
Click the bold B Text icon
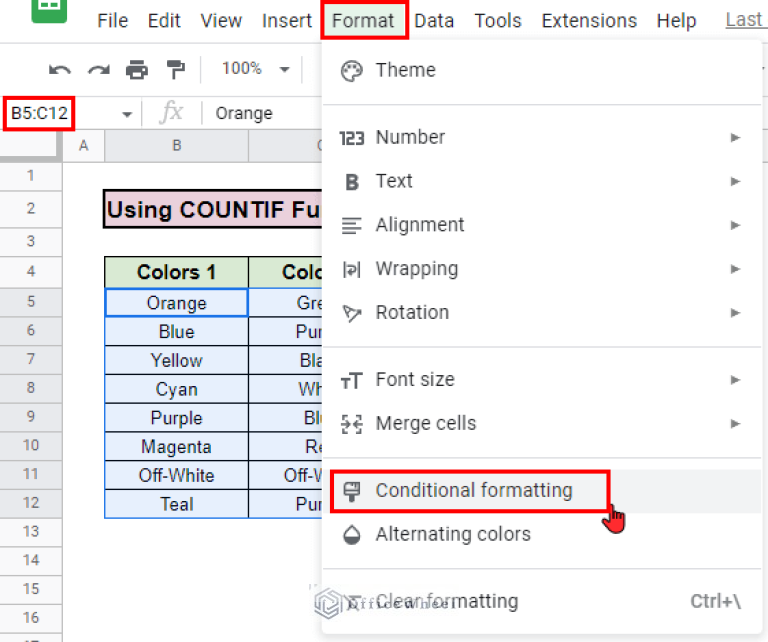click(x=352, y=182)
